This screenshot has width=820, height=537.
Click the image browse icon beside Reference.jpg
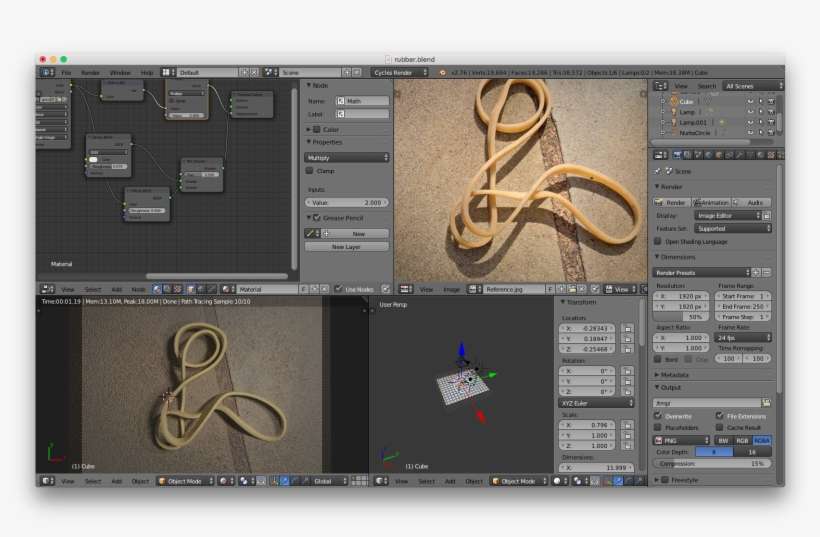click(474, 289)
